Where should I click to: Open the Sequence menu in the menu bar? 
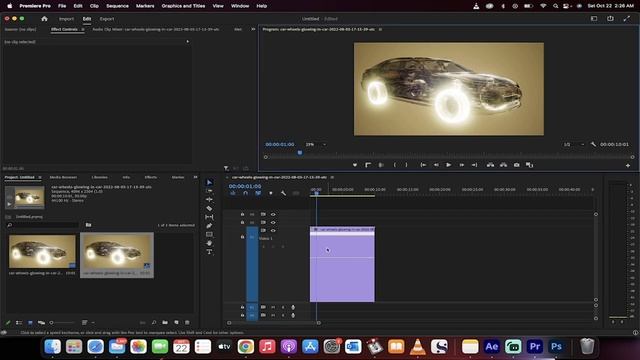pos(117,6)
